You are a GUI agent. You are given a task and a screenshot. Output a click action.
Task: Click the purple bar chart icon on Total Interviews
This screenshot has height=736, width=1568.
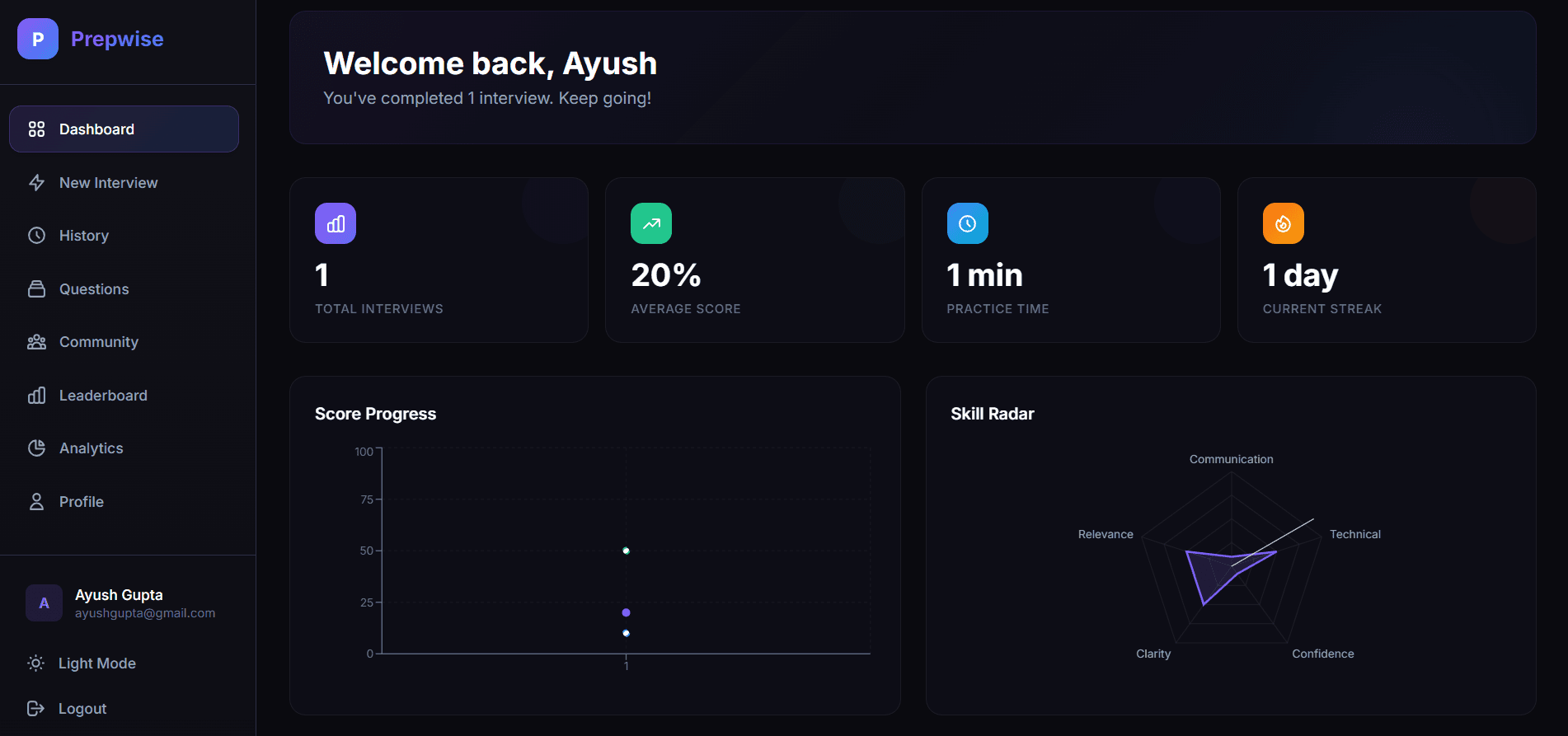[x=335, y=223]
